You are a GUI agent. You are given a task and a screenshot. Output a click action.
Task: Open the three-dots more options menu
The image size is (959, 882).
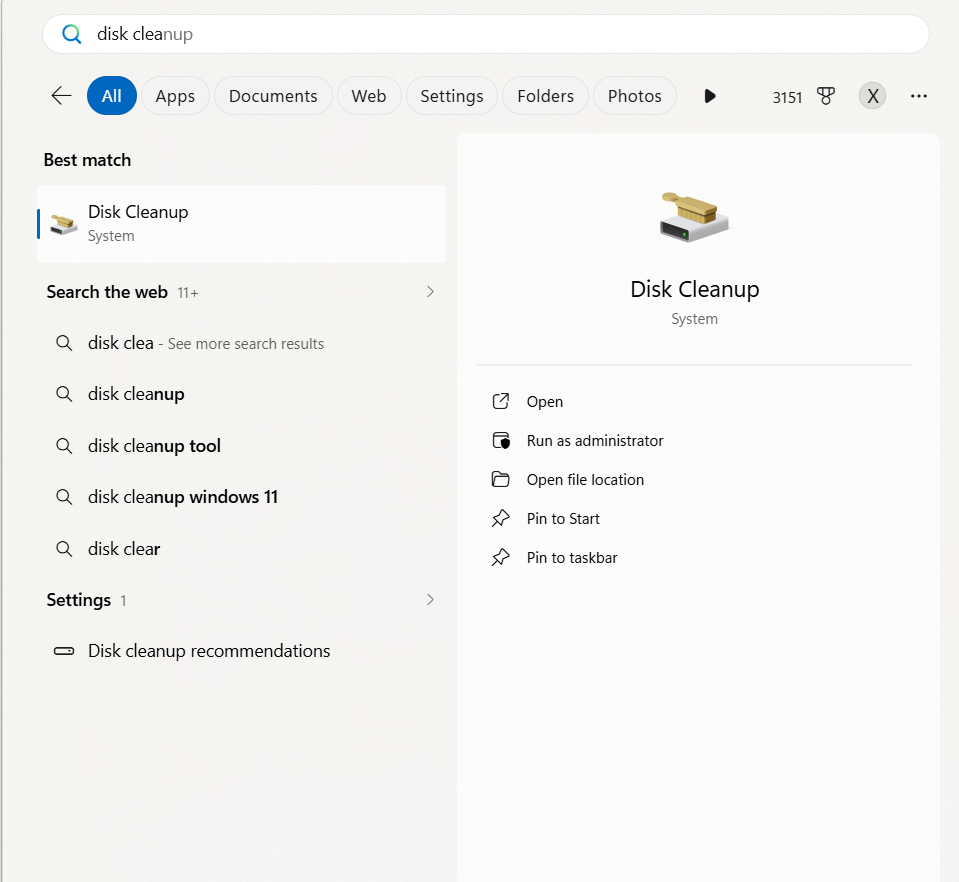click(x=919, y=96)
